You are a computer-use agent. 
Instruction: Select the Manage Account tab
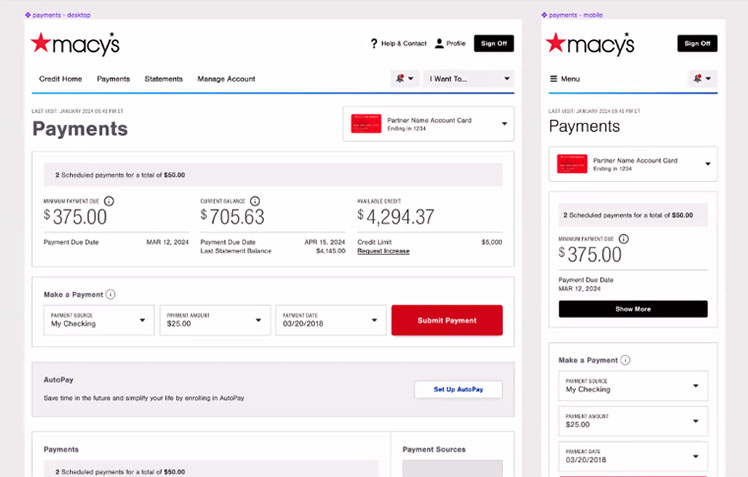pos(226,78)
